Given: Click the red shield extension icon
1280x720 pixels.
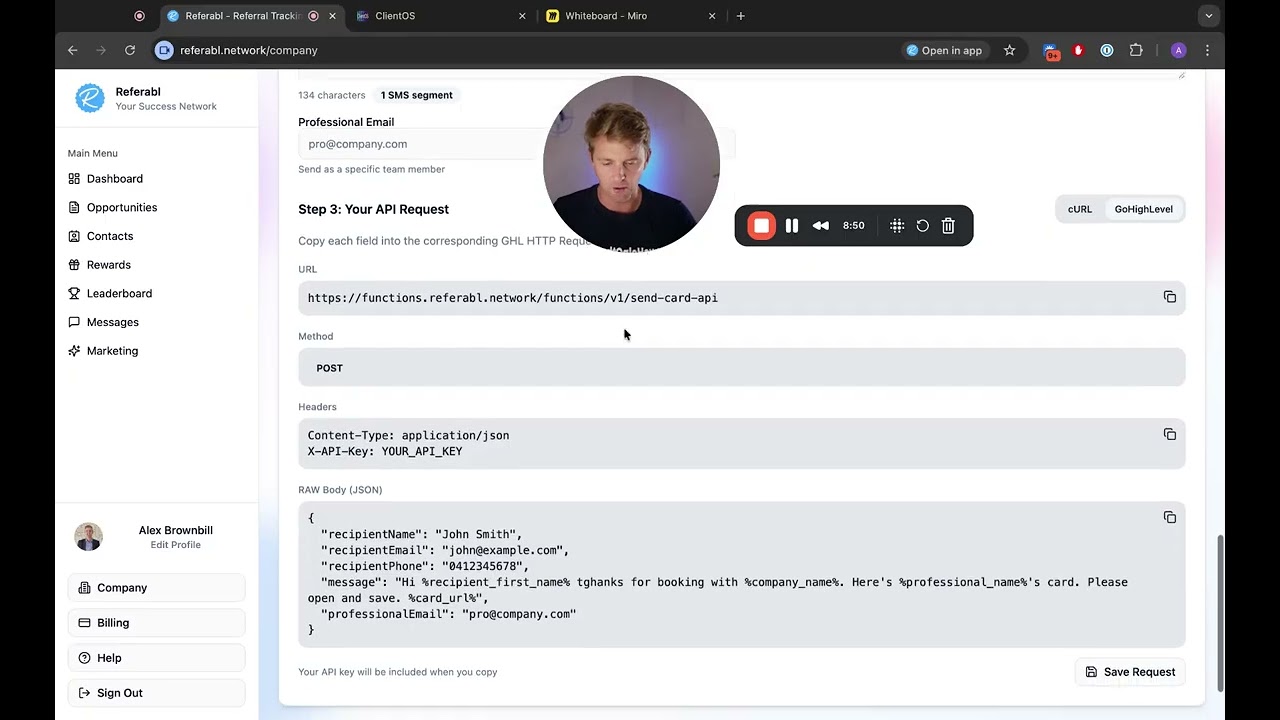Looking at the screenshot, I should [1078, 50].
